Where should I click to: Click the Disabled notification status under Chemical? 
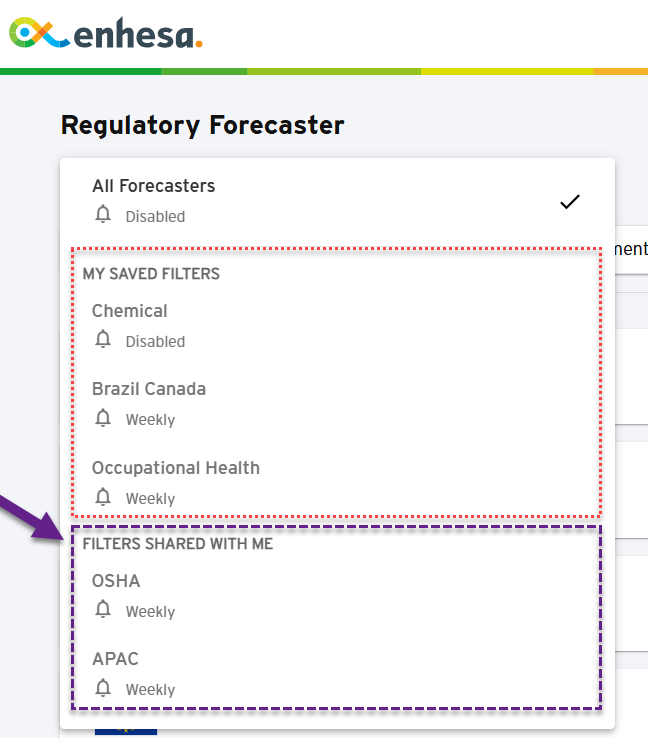tap(155, 342)
